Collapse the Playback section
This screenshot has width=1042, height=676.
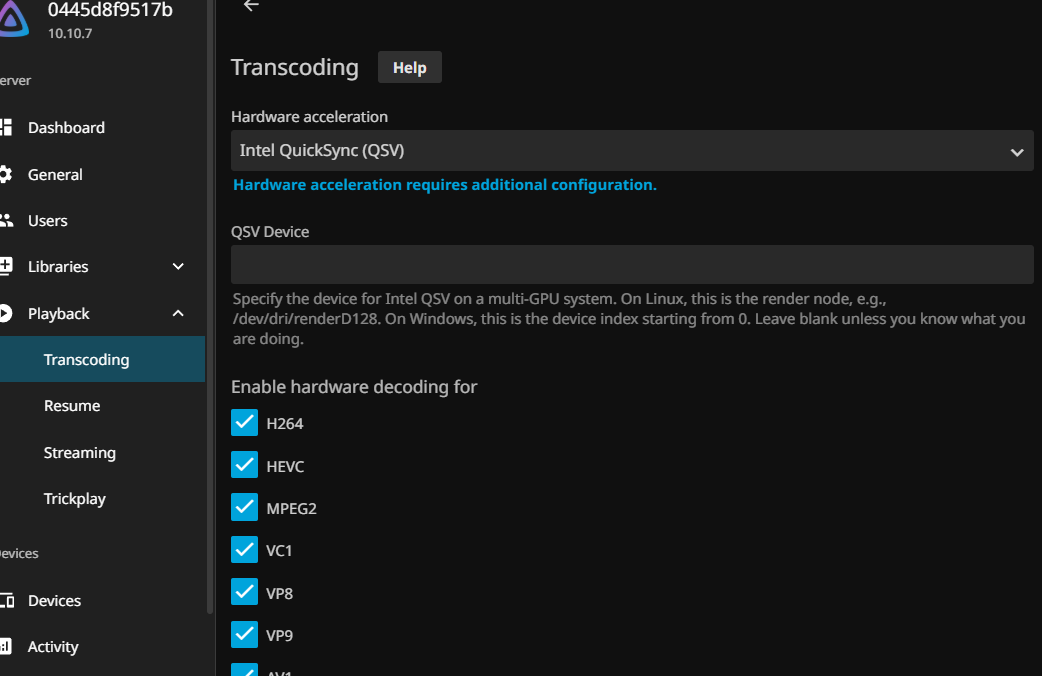click(177, 313)
